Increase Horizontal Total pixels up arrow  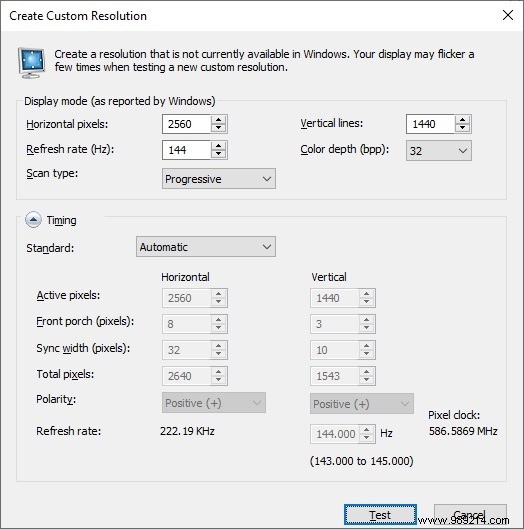pyautogui.click(x=219, y=371)
